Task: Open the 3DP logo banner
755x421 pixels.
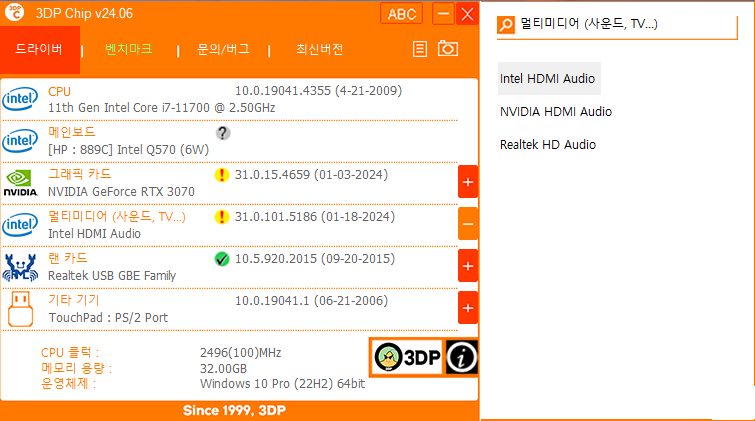Action: pyautogui.click(x=407, y=357)
